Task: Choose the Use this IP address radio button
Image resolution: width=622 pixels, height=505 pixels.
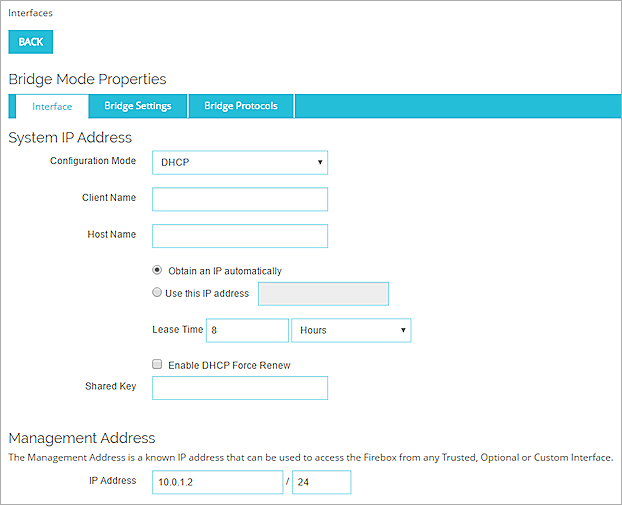Action: [x=157, y=293]
